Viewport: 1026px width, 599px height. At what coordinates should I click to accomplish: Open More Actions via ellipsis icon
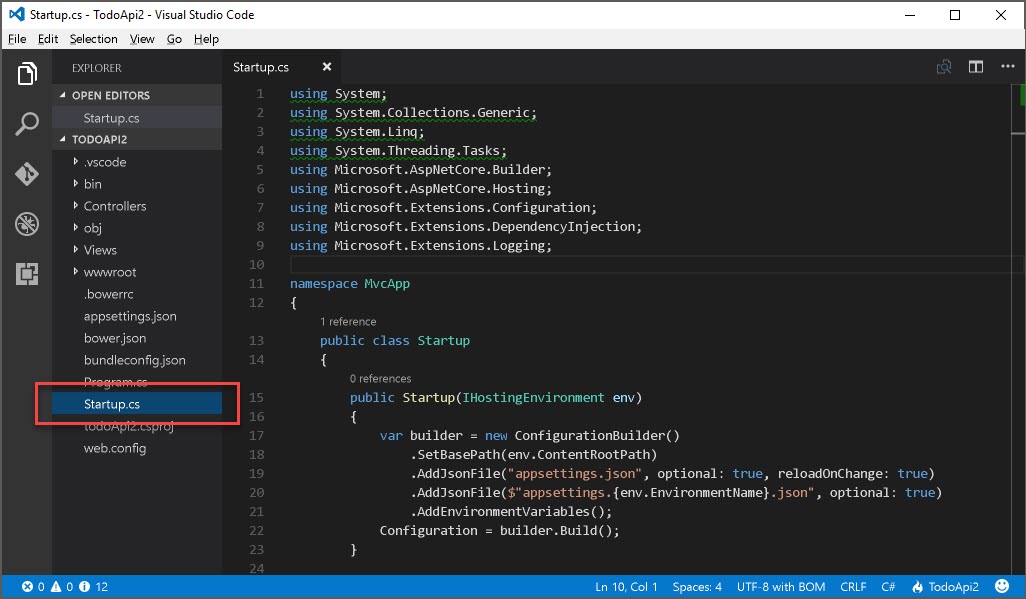coord(1007,66)
